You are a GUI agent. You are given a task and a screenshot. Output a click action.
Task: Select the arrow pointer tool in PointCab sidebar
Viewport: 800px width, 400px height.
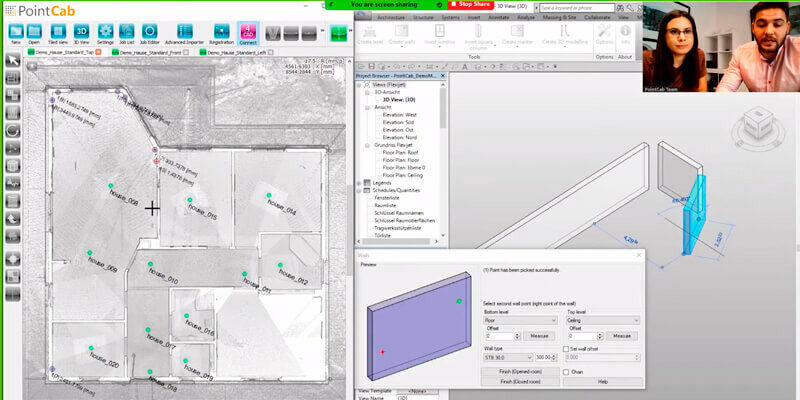13,60
